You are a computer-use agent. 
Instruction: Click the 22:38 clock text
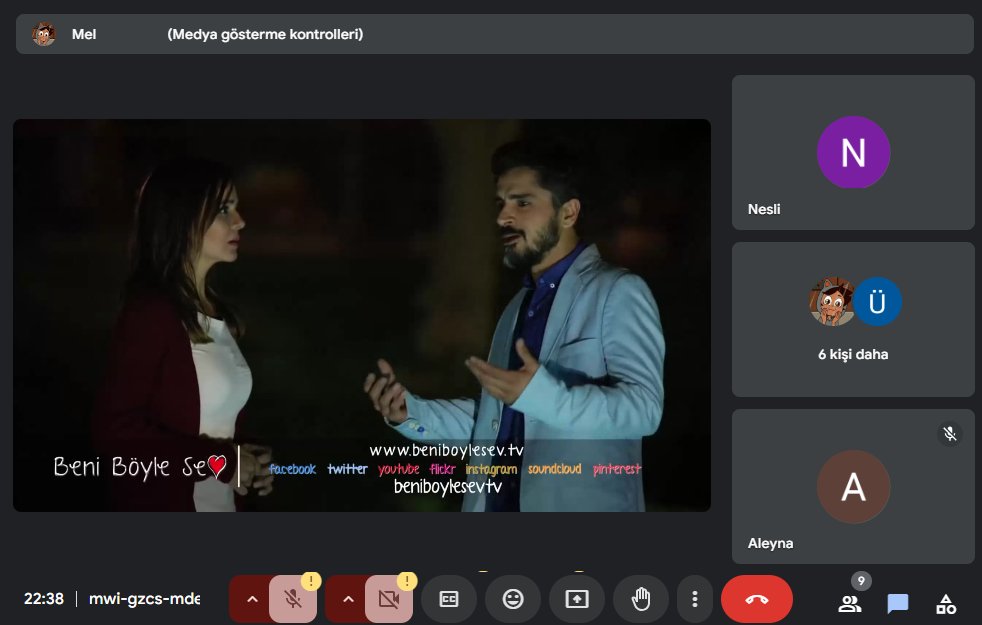pyautogui.click(x=44, y=599)
